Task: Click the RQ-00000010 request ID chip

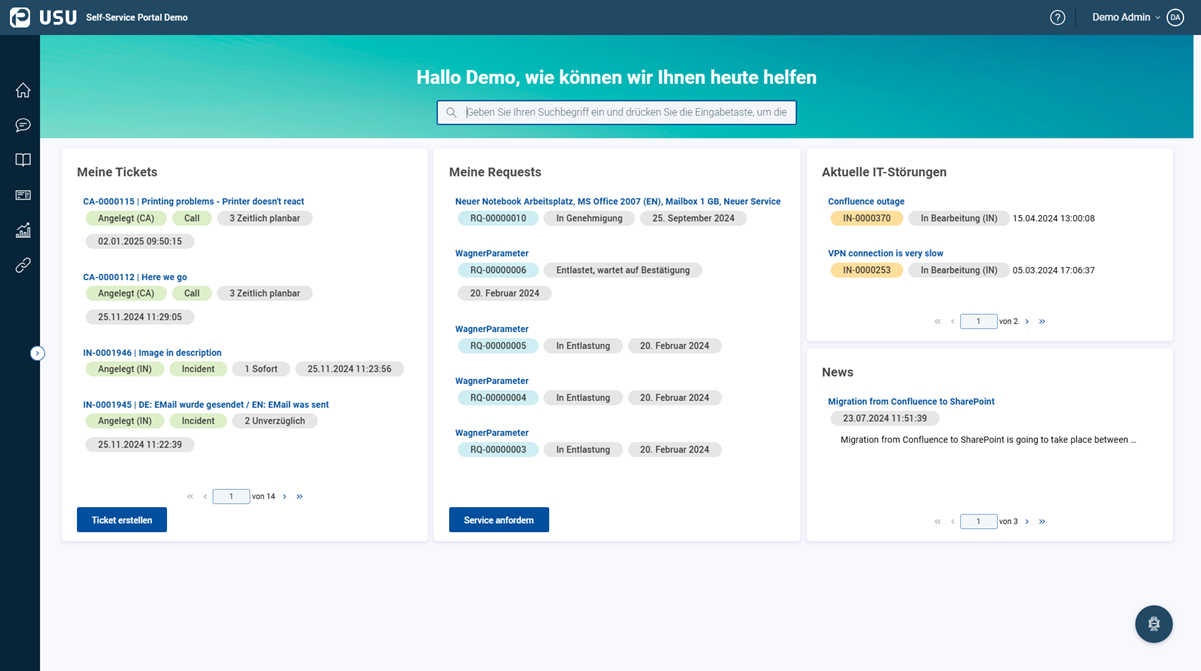Action: 498,218
